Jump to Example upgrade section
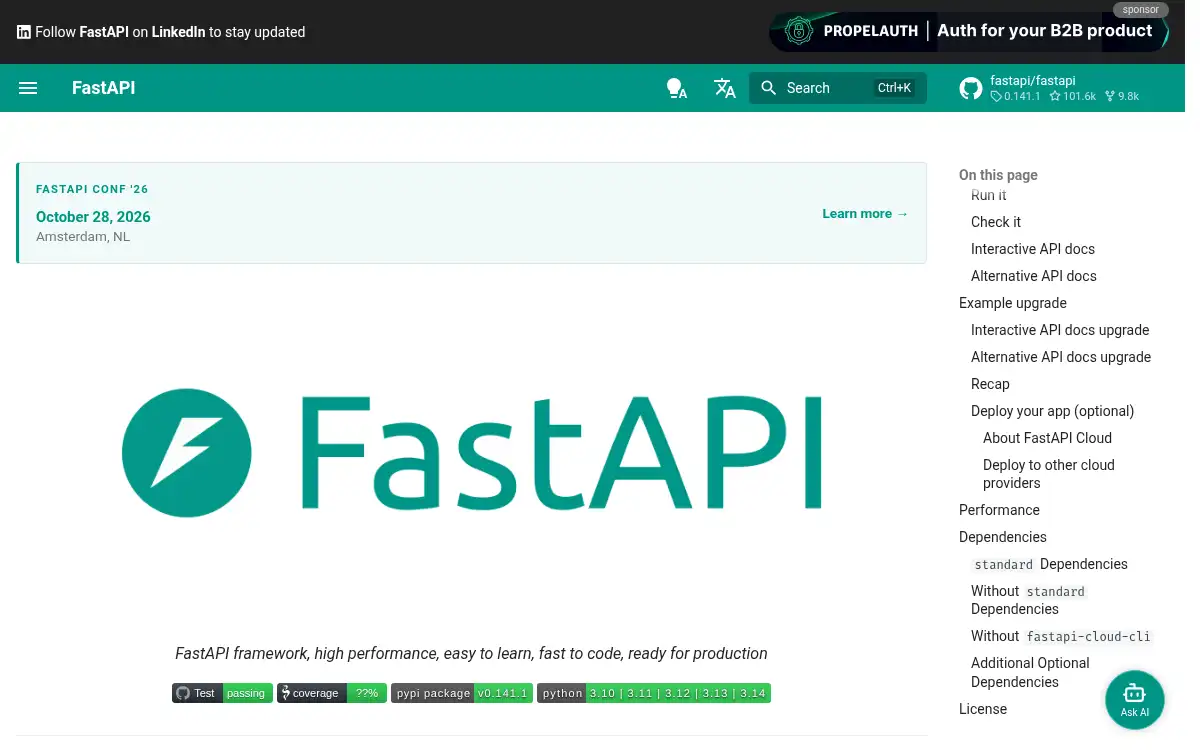This screenshot has height=750, width=1200. click(1013, 303)
